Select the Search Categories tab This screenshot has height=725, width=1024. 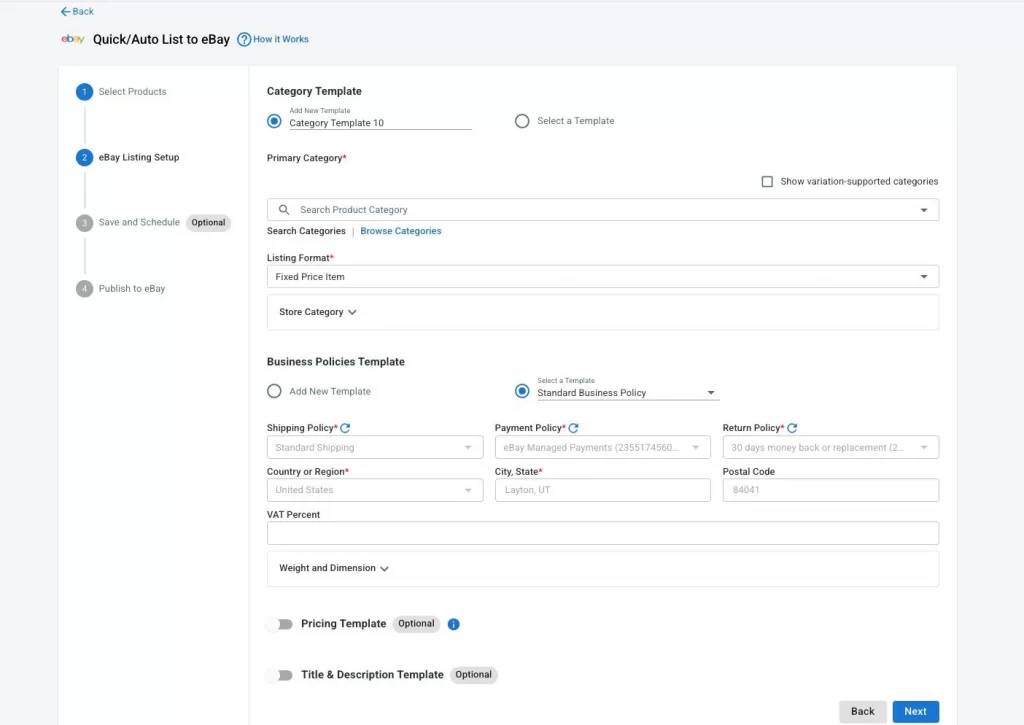point(306,231)
